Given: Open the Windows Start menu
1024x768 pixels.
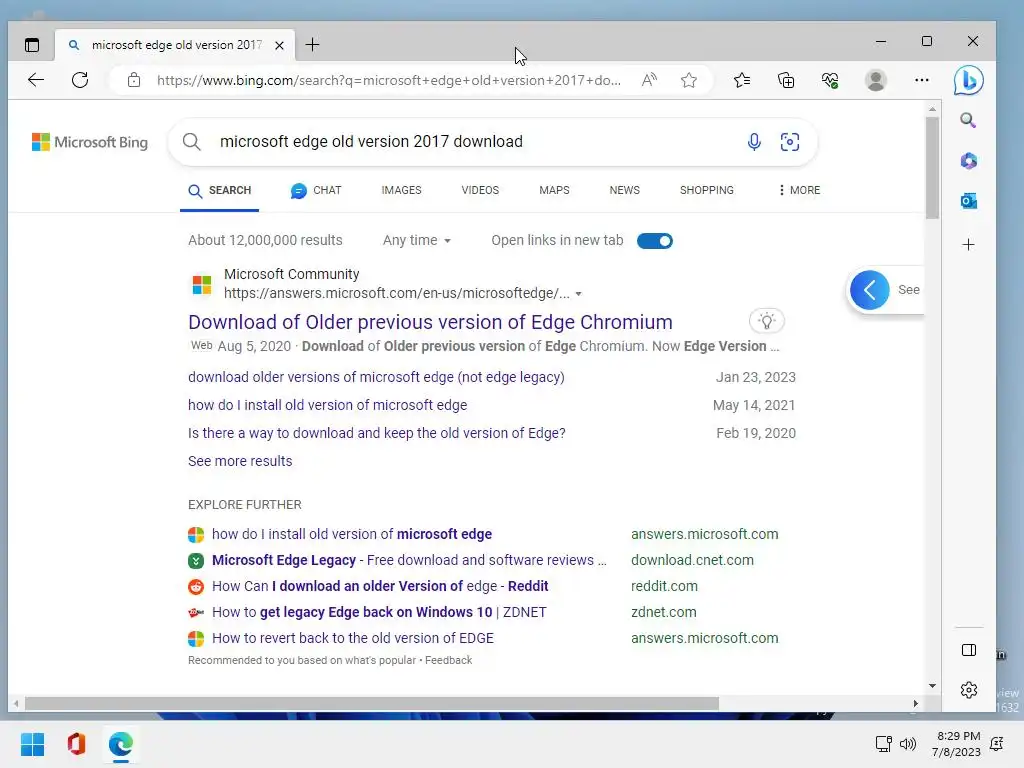Looking at the screenshot, I should tap(33, 744).
